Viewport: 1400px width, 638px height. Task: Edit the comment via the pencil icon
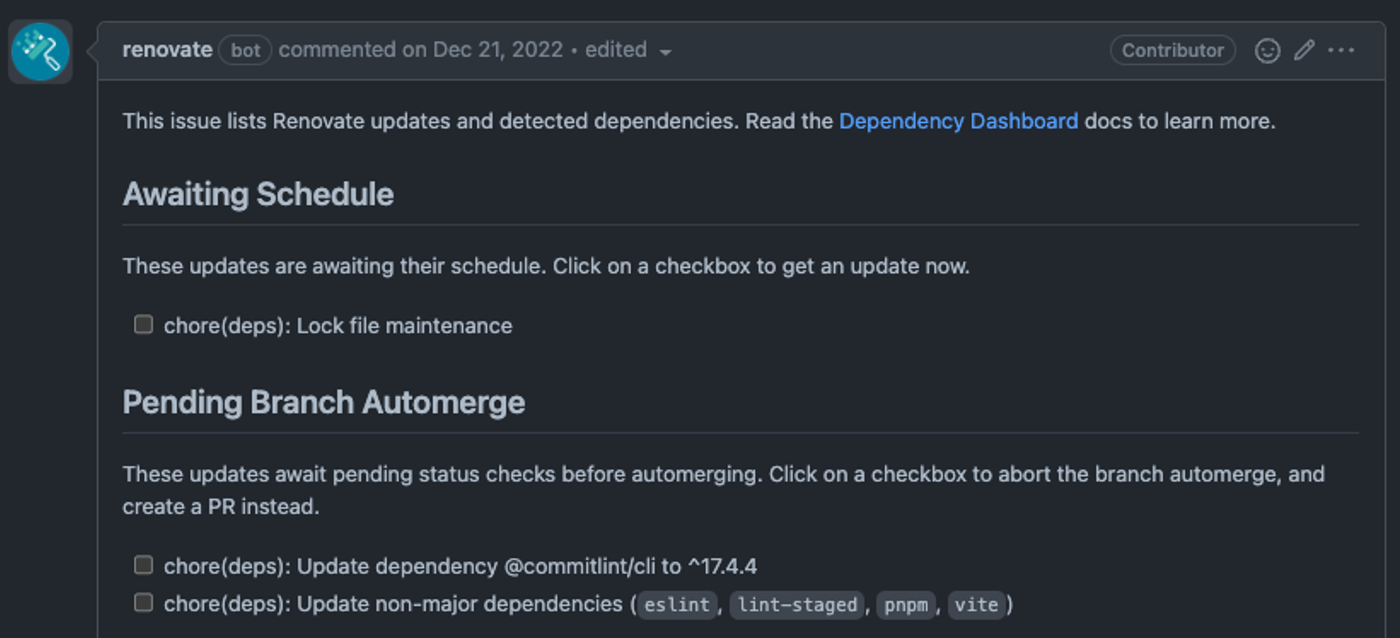pyautogui.click(x=1303, y=50)
